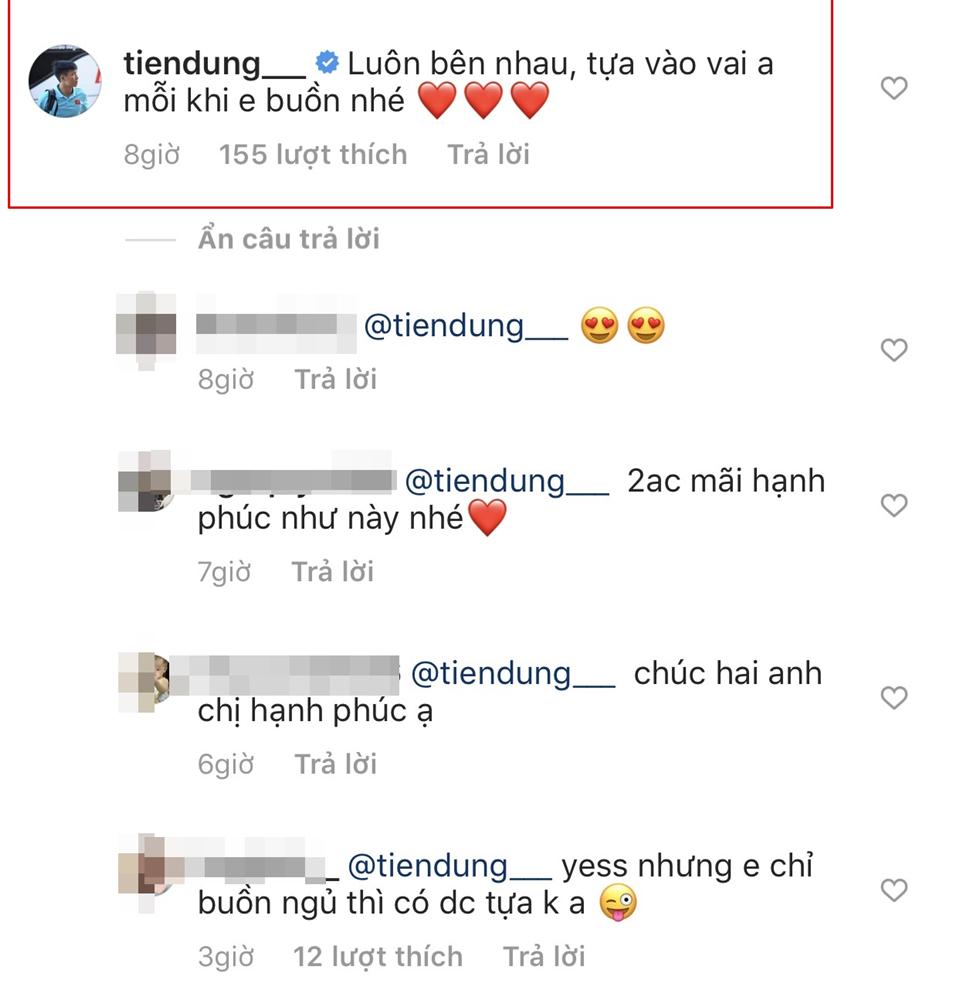View the 155 lượt thích likes list
This screenshot has height=1000, width=959.
point(313,155)
